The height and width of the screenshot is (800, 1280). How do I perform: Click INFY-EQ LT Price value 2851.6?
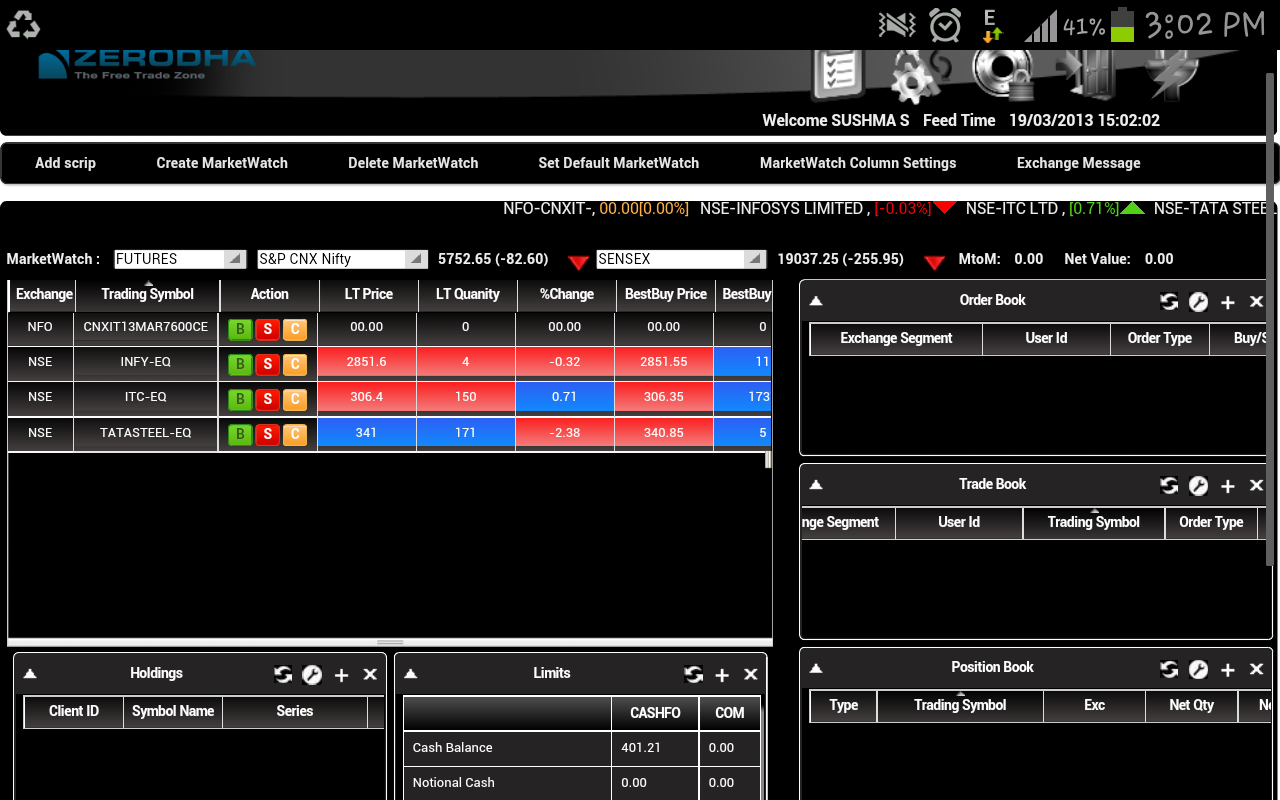[x=367, y=362]
